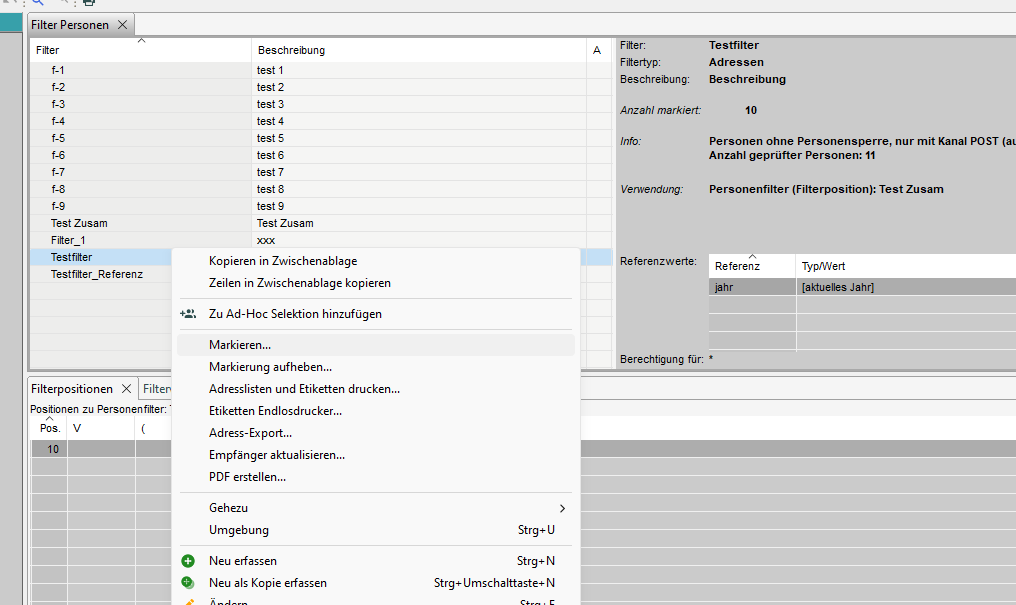Select Markierung aufheben... menu entry
This screenshot has height=605, width=1016.
pyautogui.click(x=270, y=367)
